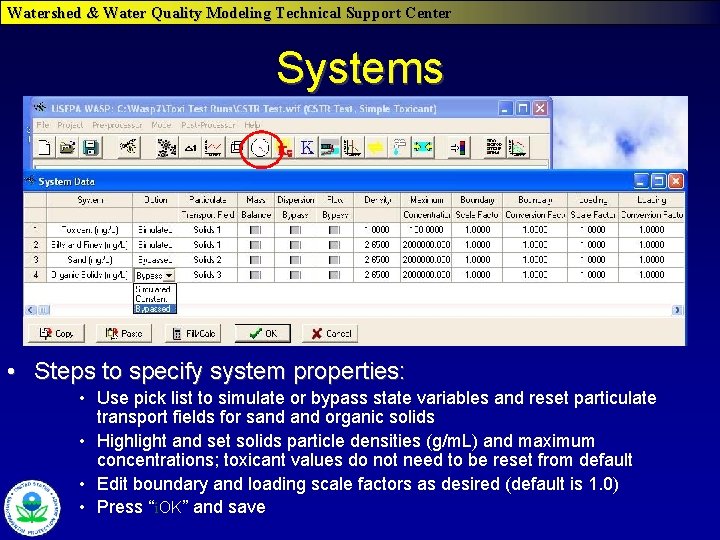Toggle Mass Balance for Sand row

tap(255, 260)
